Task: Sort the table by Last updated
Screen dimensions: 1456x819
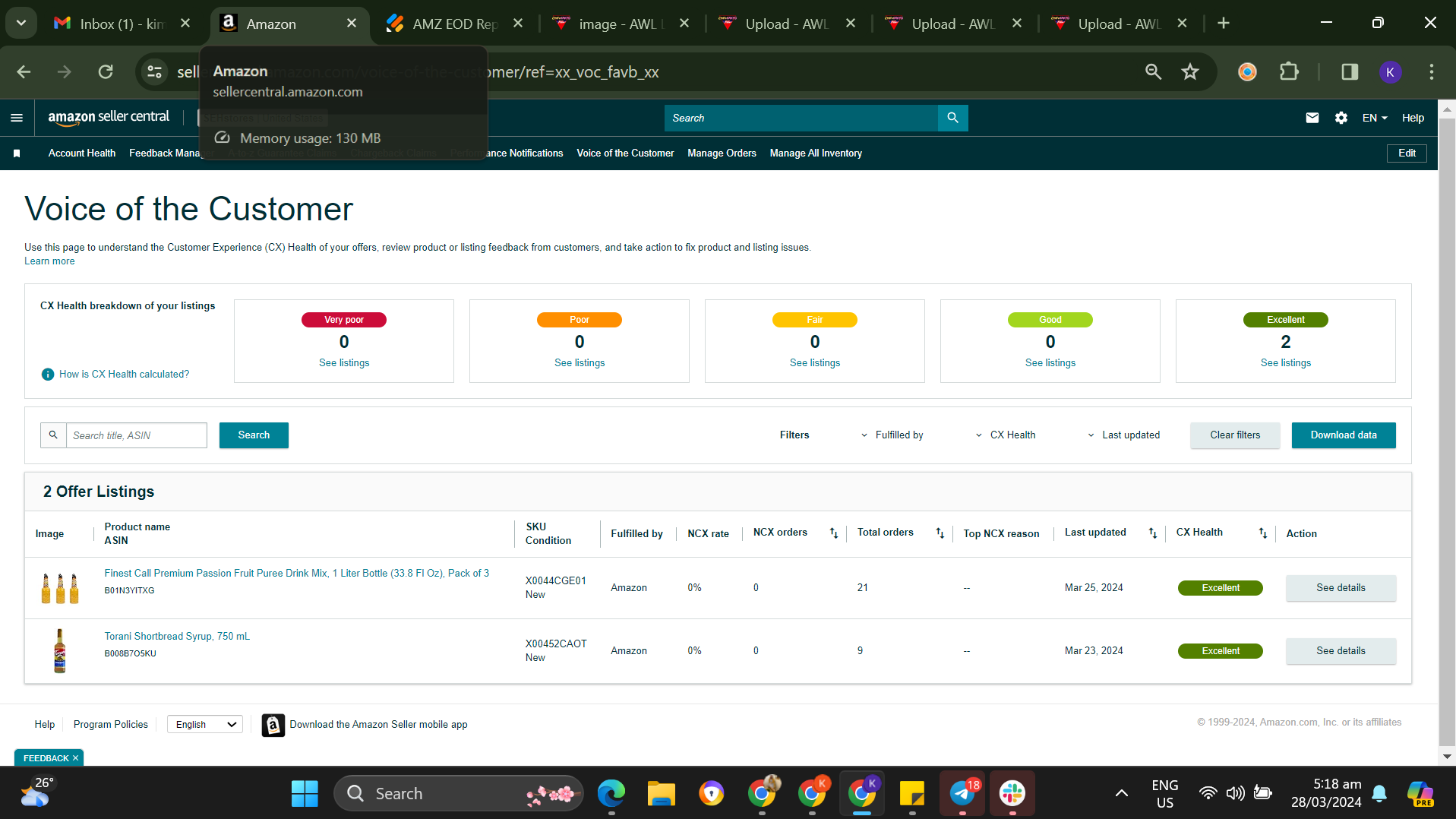Action: coord(1153,533)
